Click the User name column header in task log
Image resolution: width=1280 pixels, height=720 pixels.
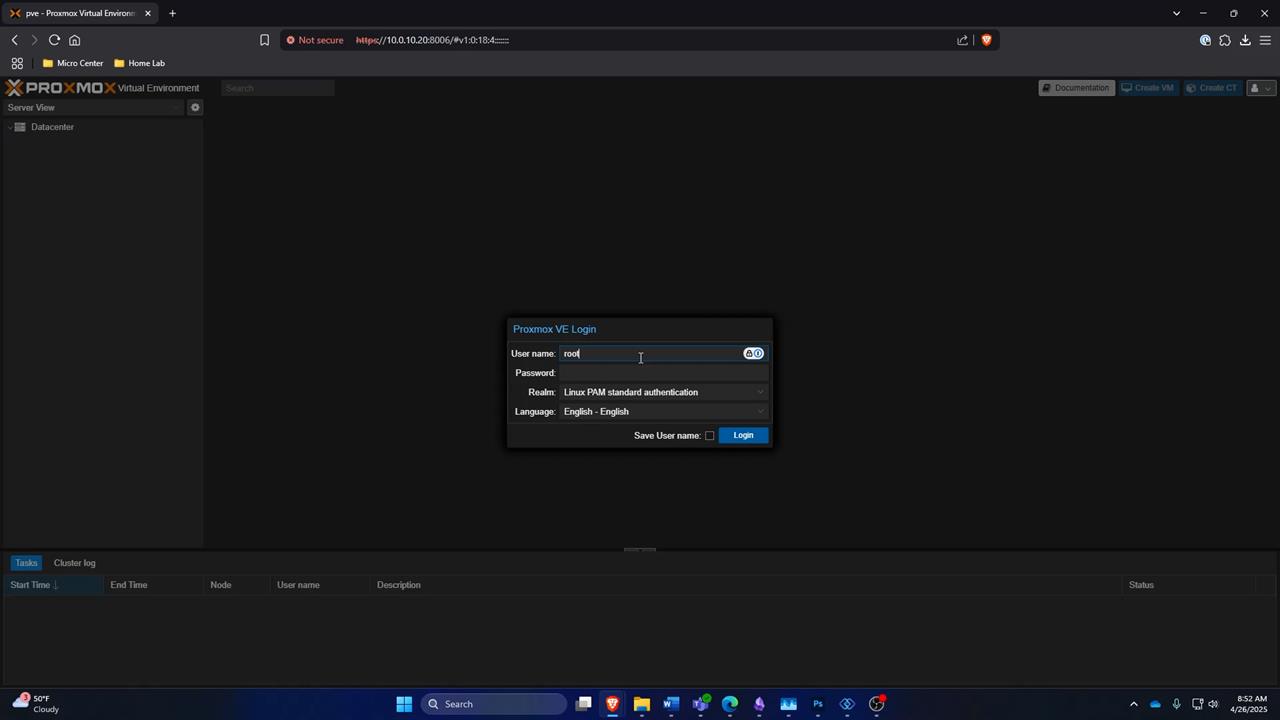[x=320, y=585]
